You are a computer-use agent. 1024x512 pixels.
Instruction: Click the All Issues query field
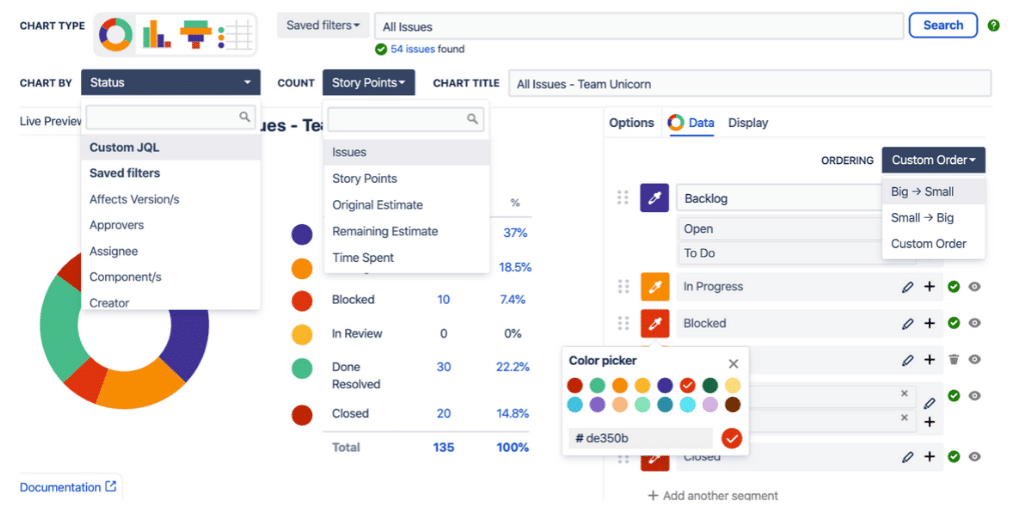pos(639,27)
